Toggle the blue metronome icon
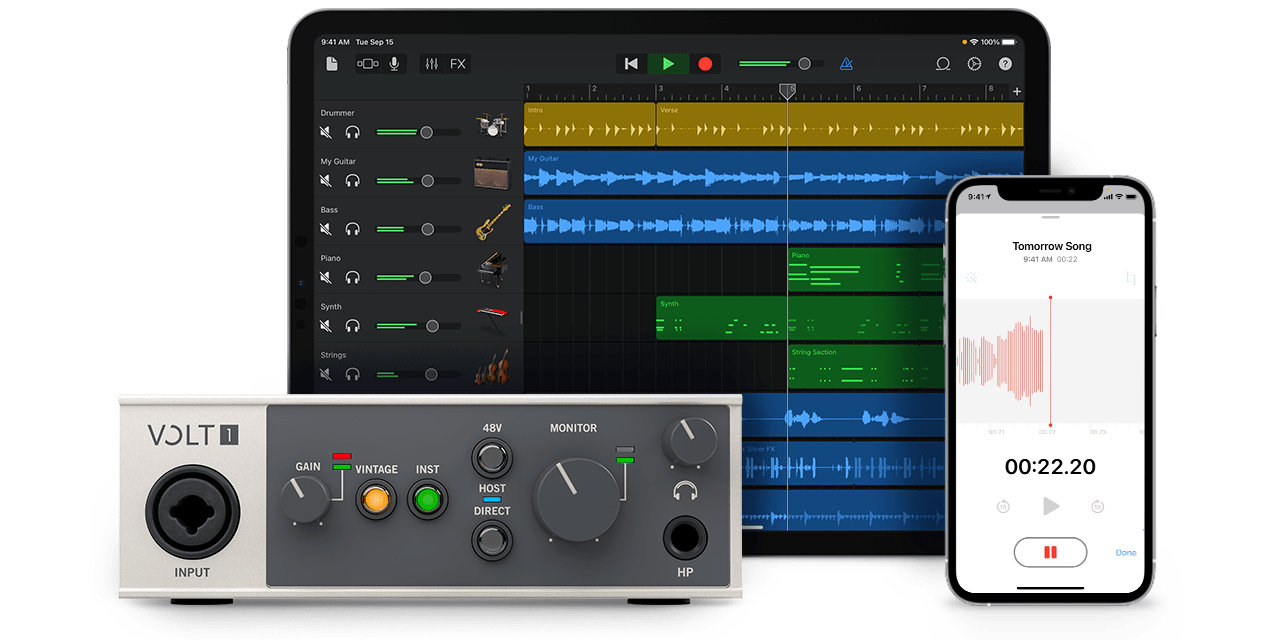This screenshot has width=1280, height=640. point(846,64)
